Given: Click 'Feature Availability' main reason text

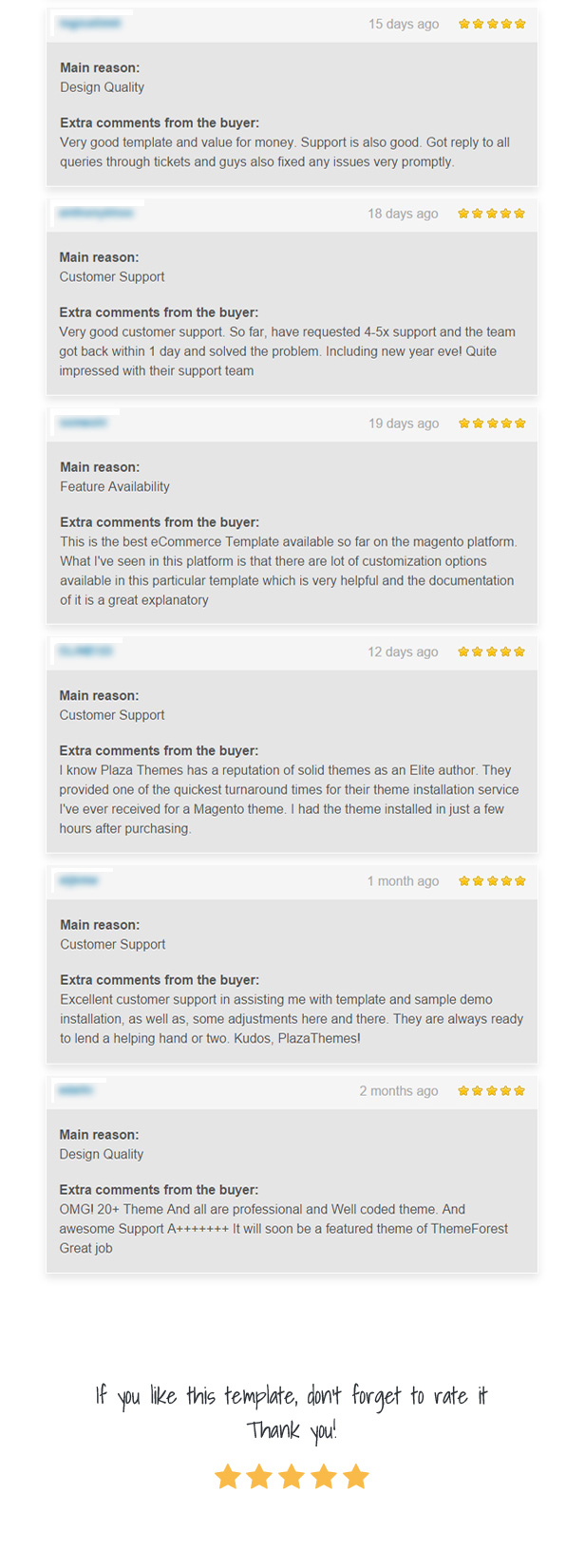Looking at the screenshot, I should point(115,486).
